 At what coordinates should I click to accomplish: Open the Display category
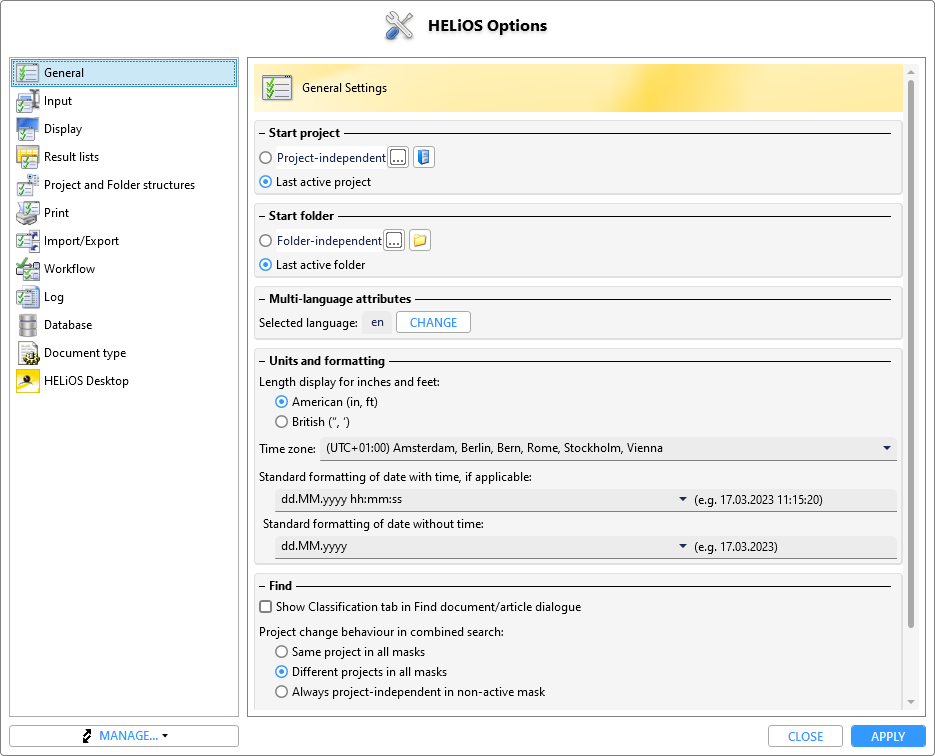tap(124, 129)
